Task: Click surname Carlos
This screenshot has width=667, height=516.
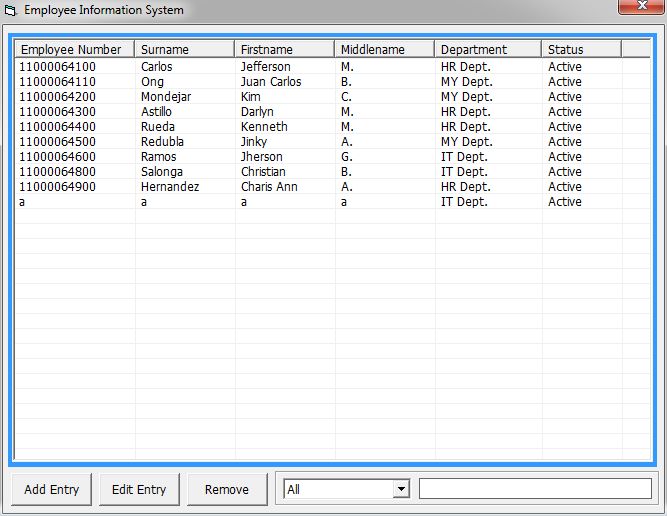Action: tap(157, 67)
